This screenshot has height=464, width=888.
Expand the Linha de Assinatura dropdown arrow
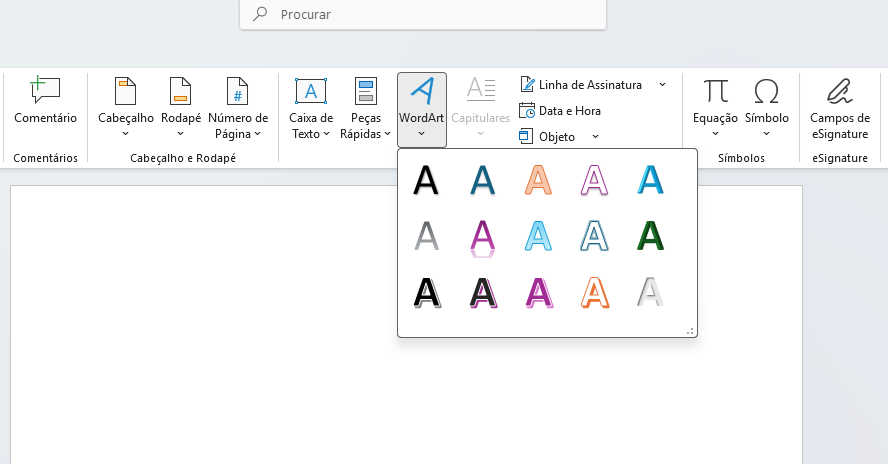coord(662,85)
